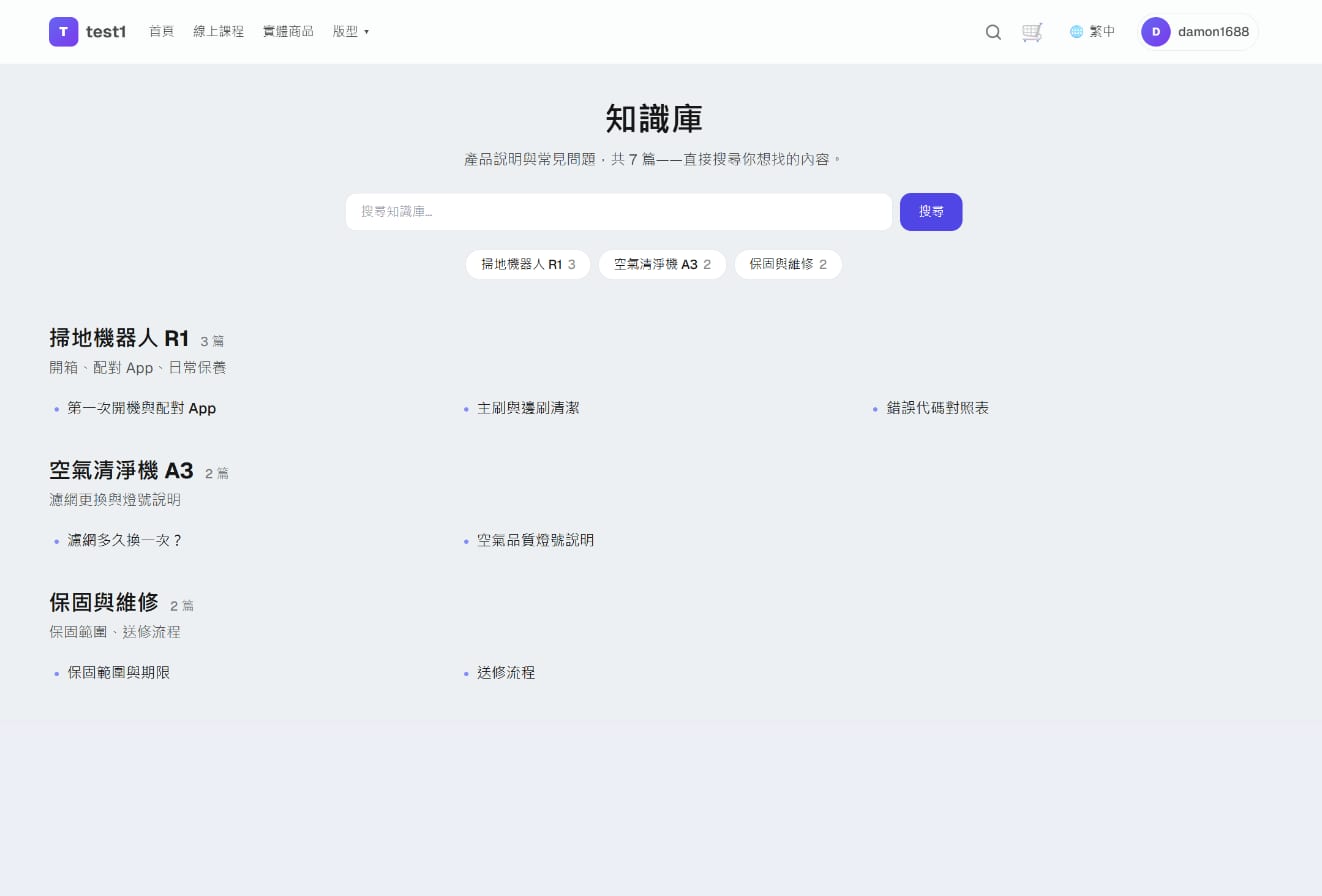
Task: Open article 錯誤代碼對照表
Action: (938, 408)
